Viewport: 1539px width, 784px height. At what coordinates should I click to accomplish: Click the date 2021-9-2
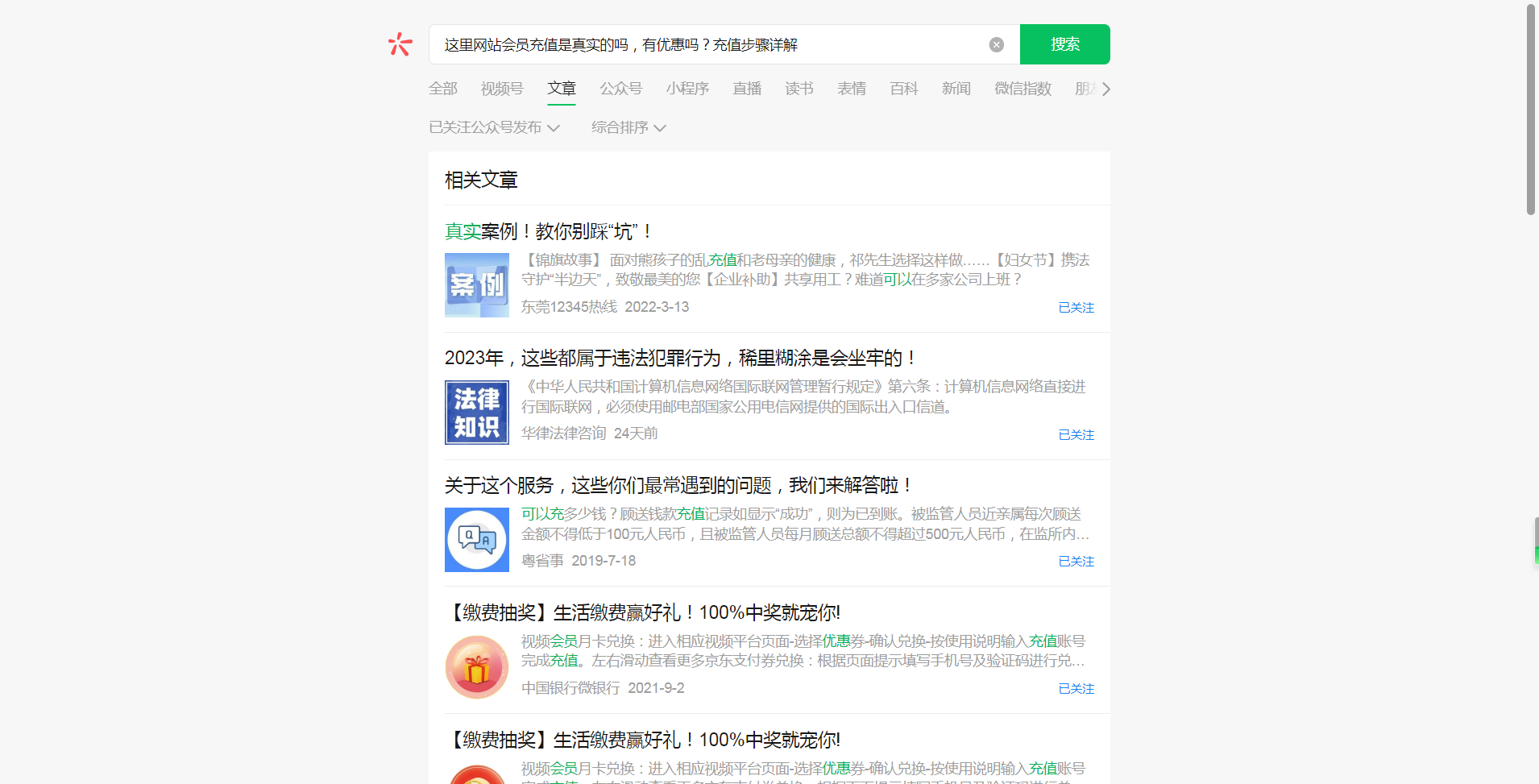point(656,688)
